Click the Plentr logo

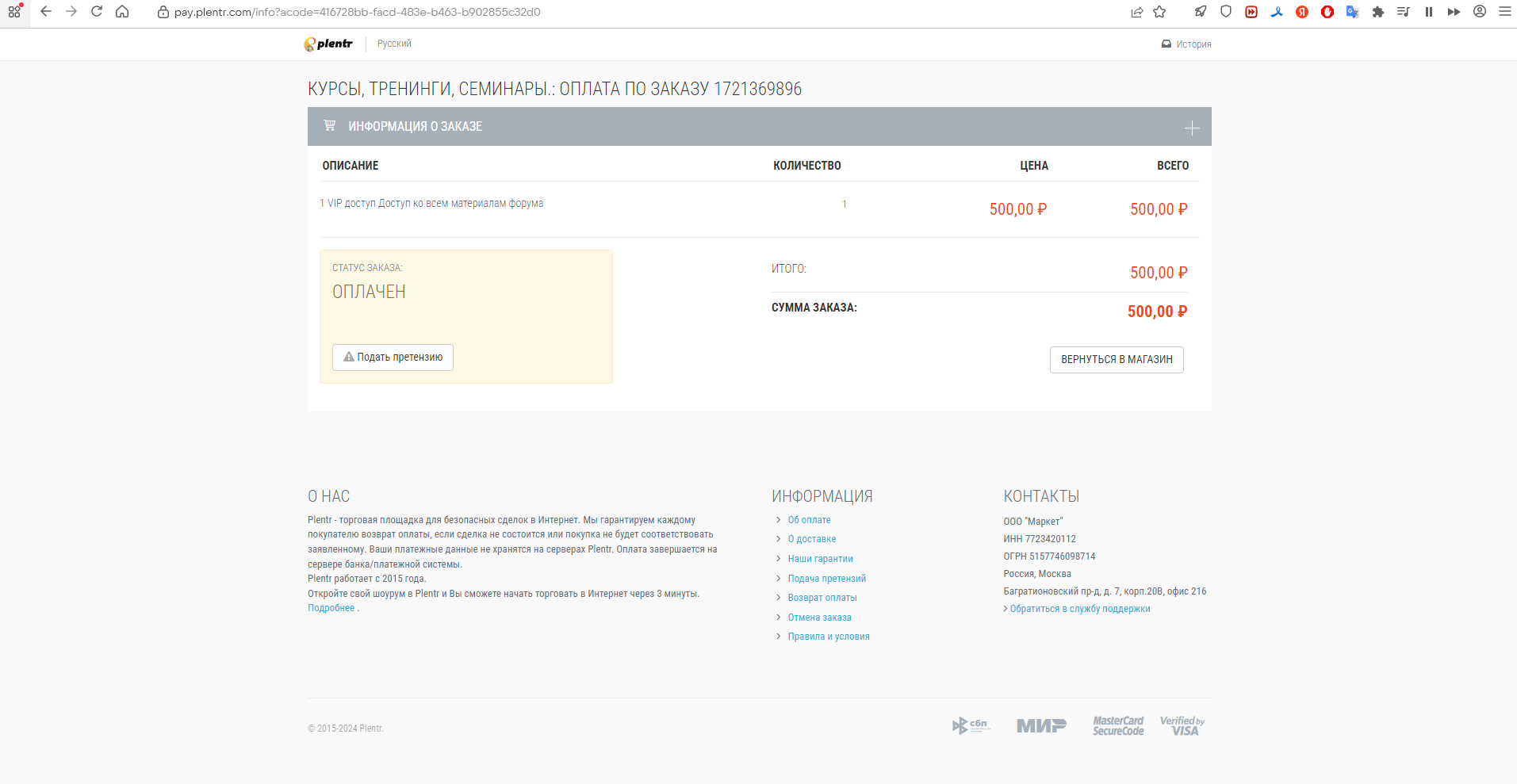[x=328, y=44]
